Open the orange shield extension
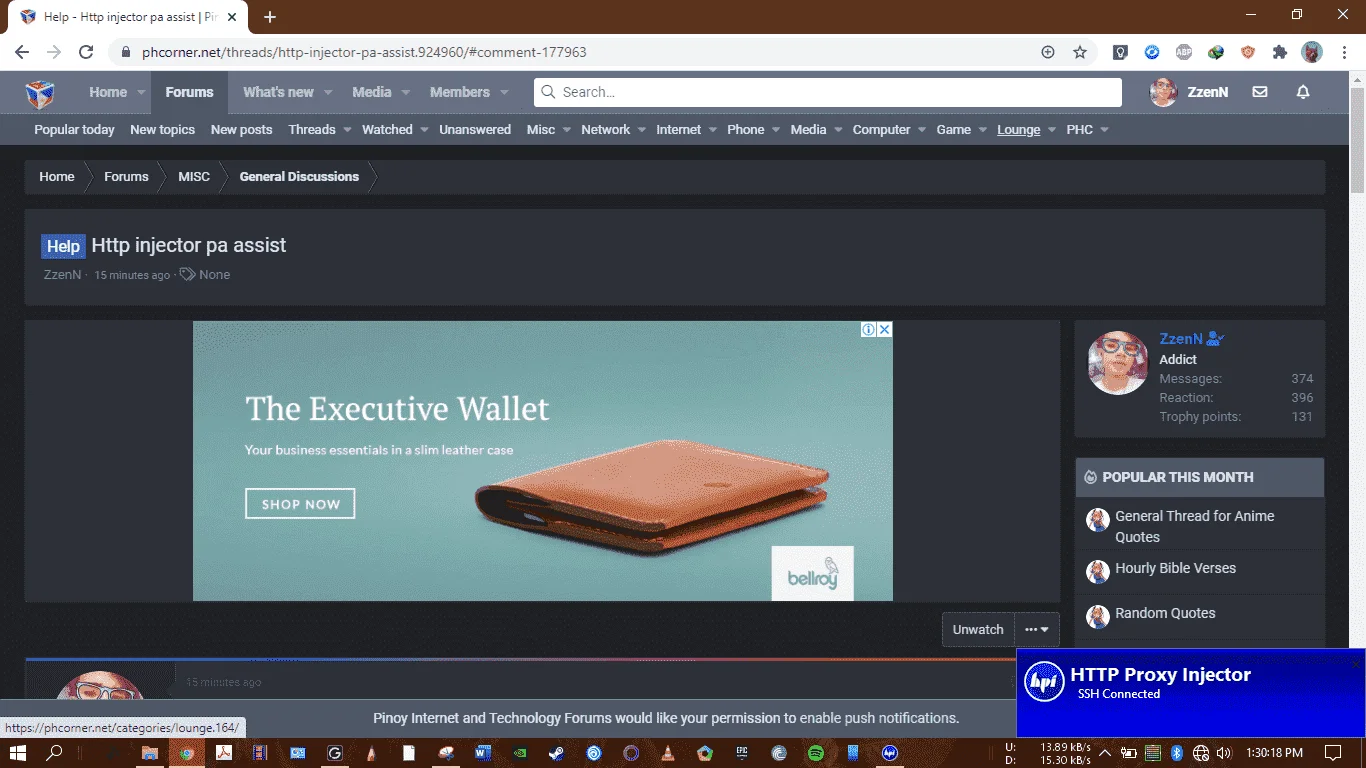Viewport: 1366px width, 768px height. 1247,52
